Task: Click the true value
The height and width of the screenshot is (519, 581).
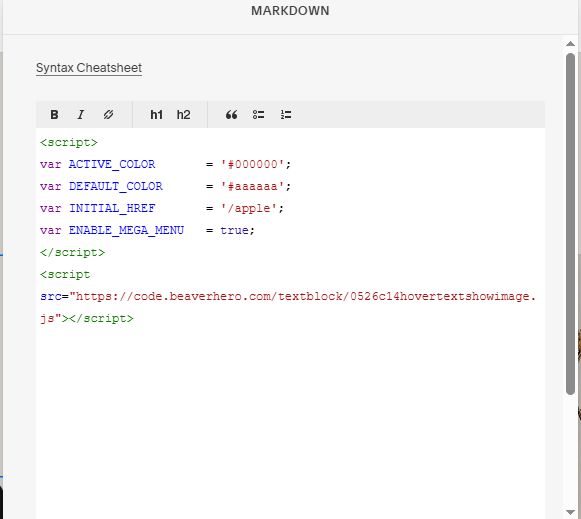Action: [x=234, y=230]
